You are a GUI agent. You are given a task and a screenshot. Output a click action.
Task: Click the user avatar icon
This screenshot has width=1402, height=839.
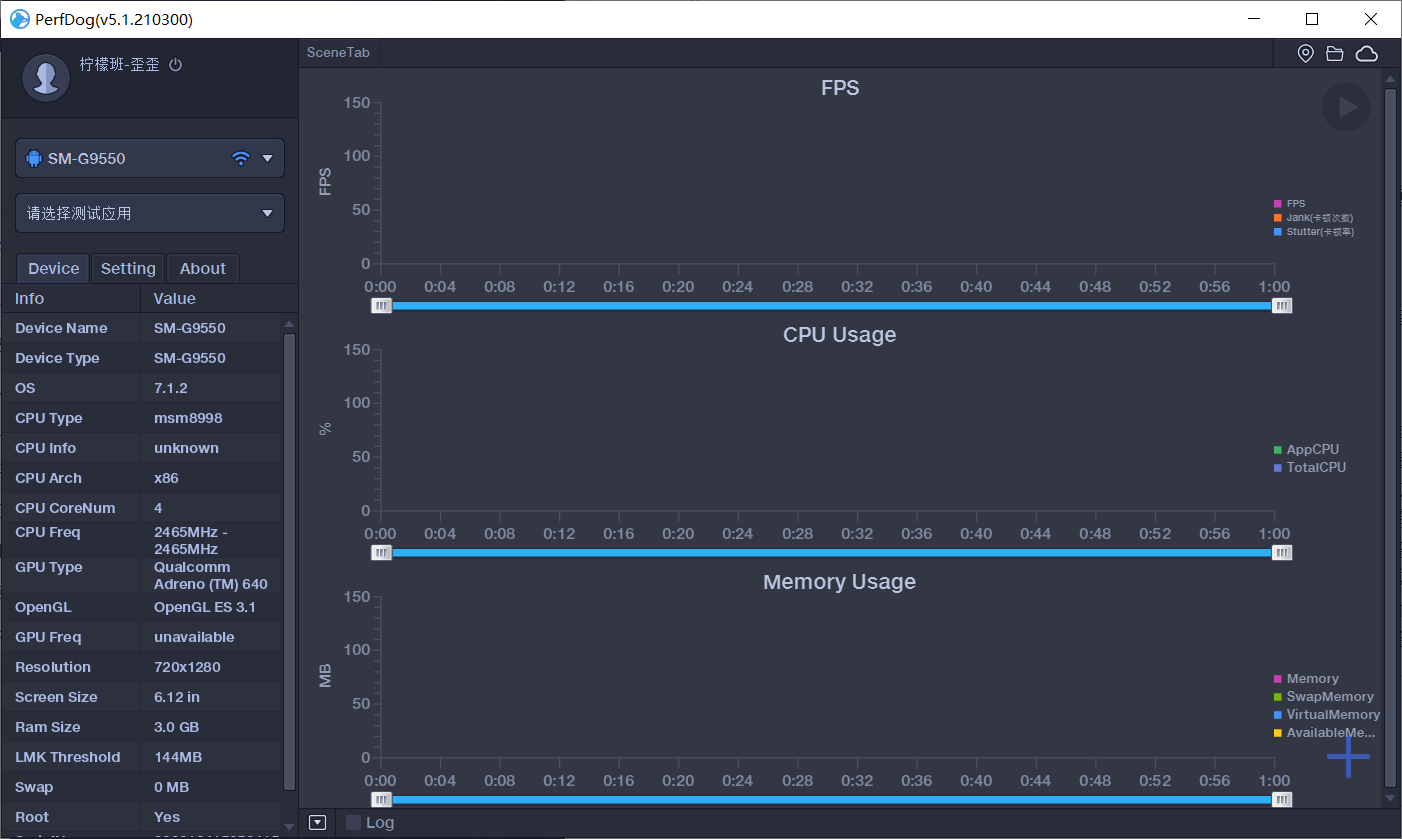click(x=45, y=78)
